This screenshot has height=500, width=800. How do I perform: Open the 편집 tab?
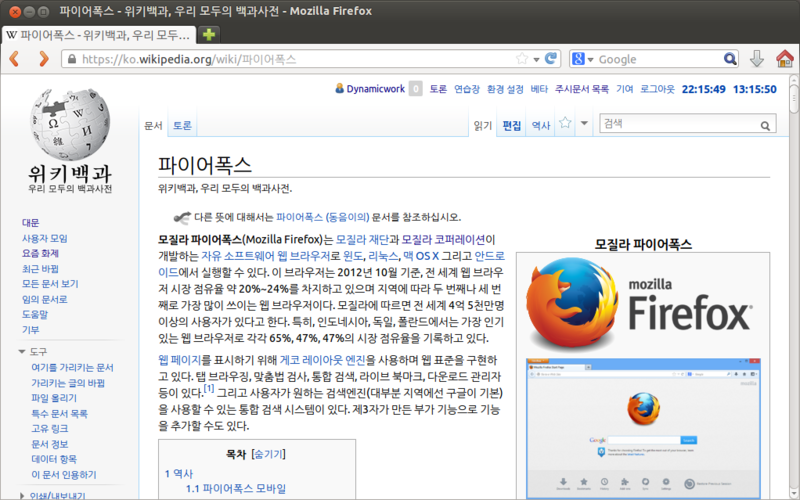click(x=512, y=126)
